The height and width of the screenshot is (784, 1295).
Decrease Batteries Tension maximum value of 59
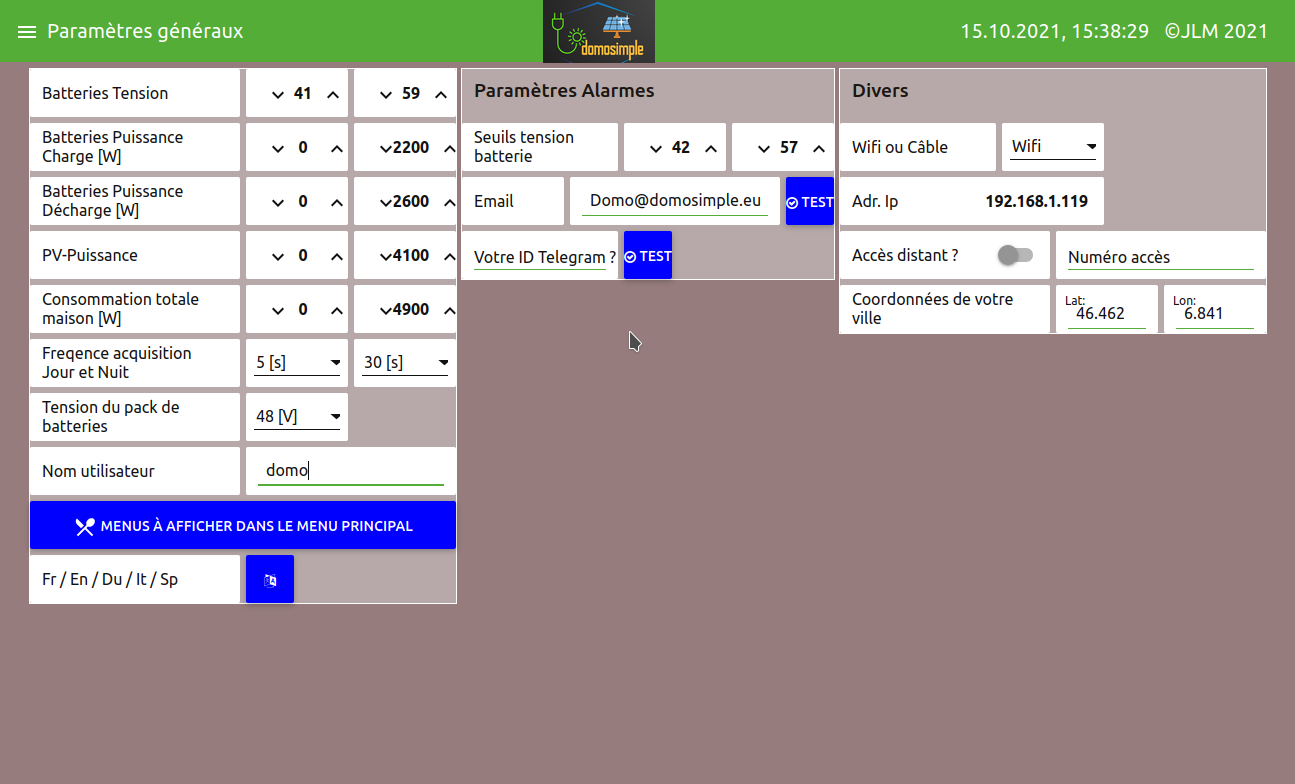tap(386, 94)
